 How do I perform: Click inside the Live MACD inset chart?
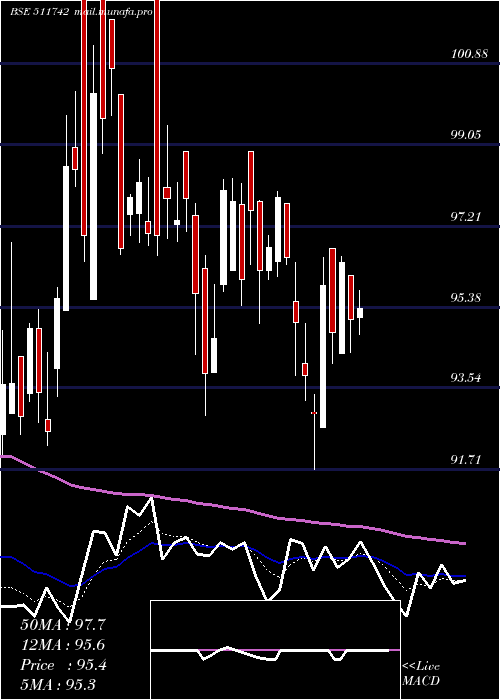275,650
